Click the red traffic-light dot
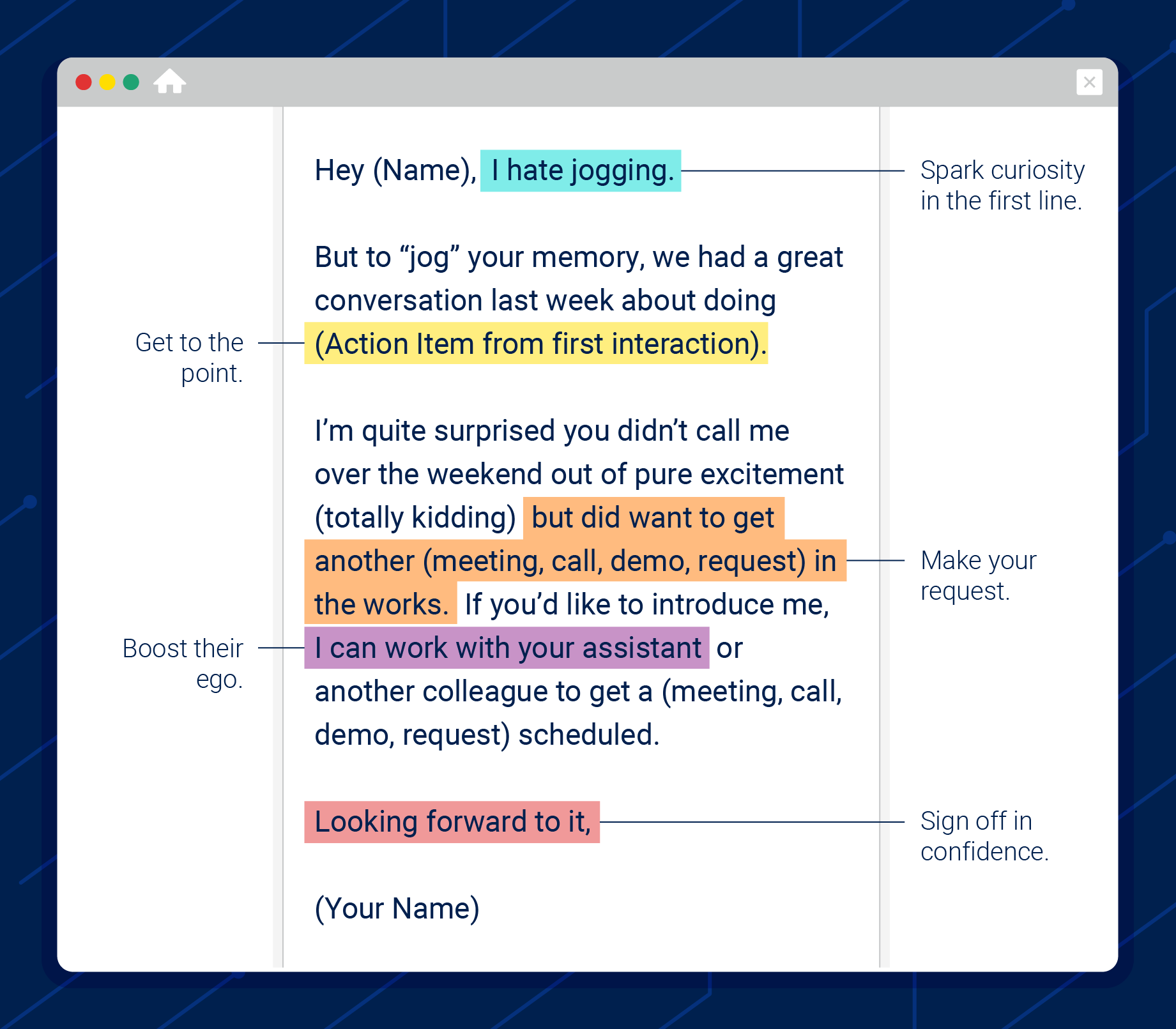Viewport: 1176px width, 1029px height. (85, 82)
